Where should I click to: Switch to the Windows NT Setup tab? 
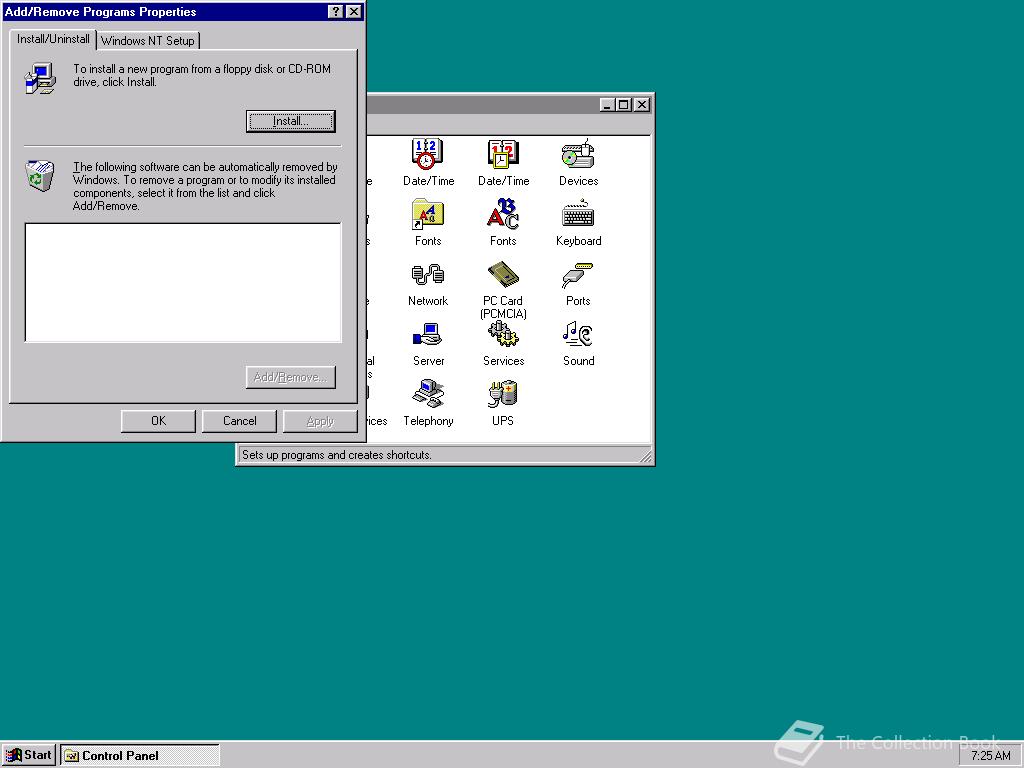[148, 40]
